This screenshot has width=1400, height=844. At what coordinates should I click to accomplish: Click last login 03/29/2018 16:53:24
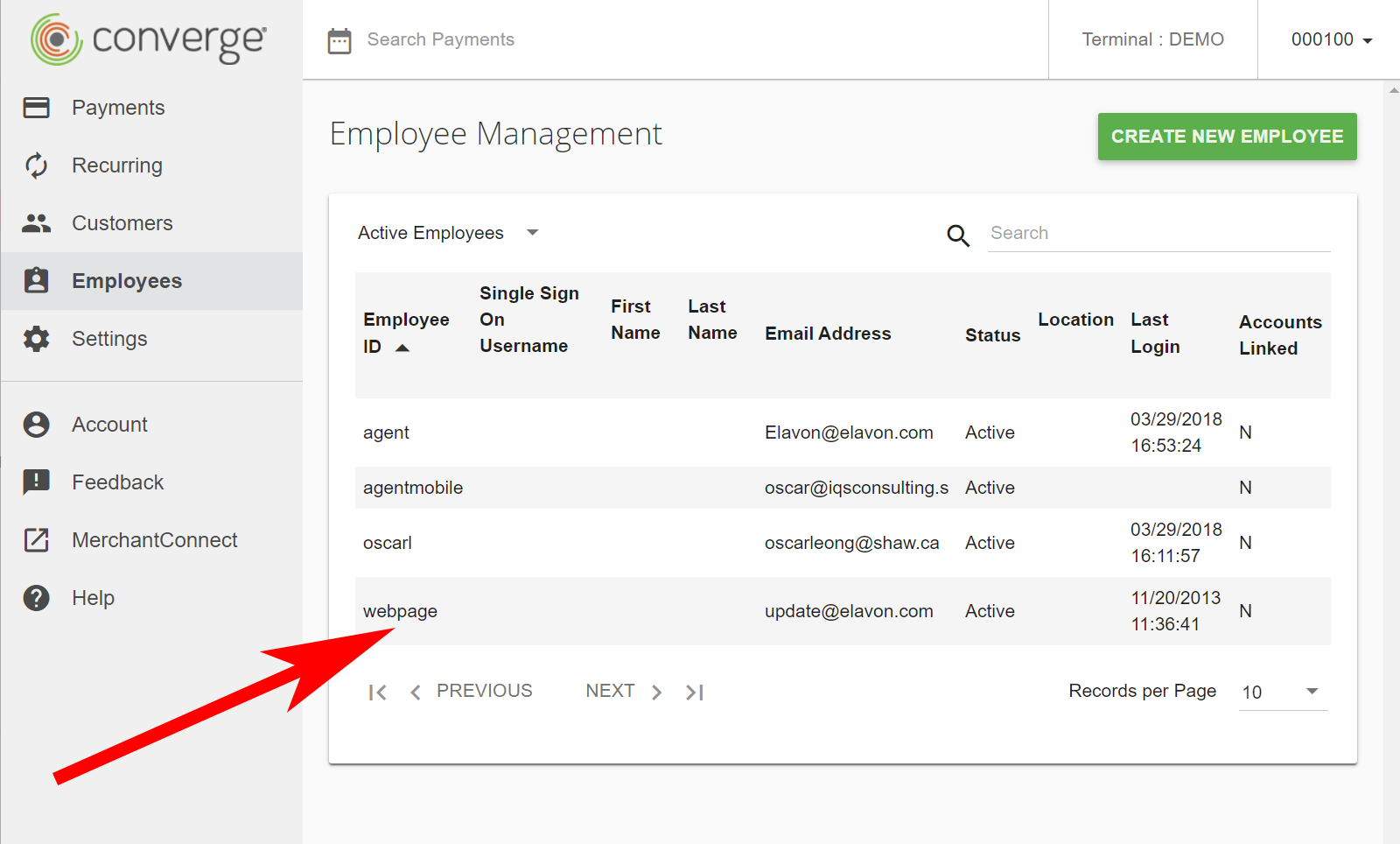pyautogui.click(x=1176, y=433)
